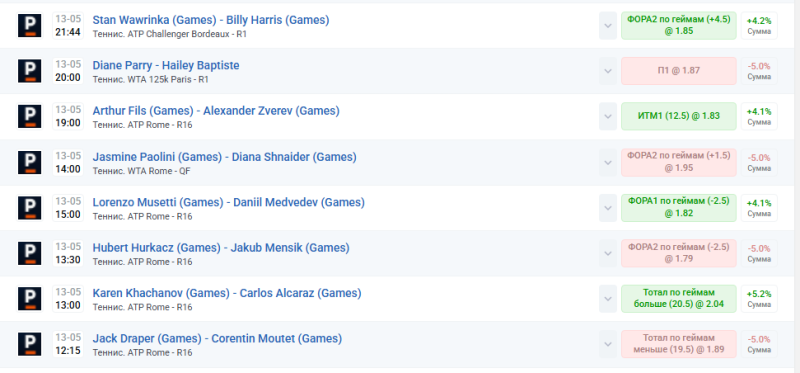Click bookmaker P logo beside Paolini–Shnaider match
Viewport: 800px width, 373px height.
click(30, 162)
